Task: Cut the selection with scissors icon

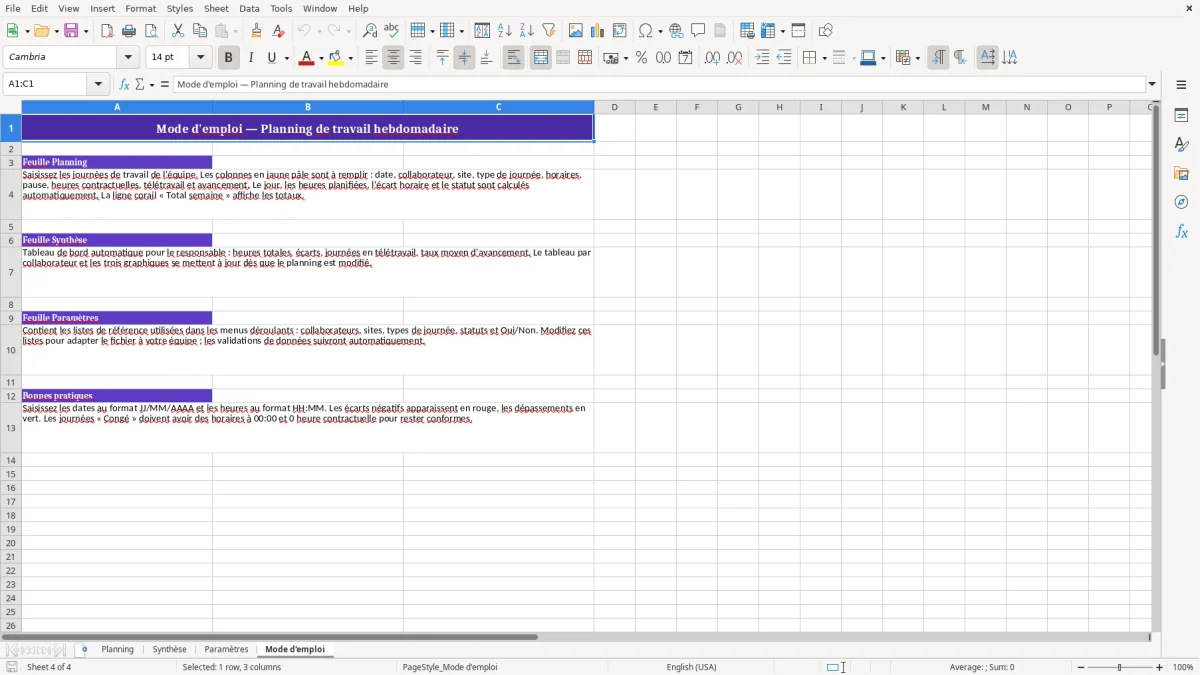Action: [178, 31]
